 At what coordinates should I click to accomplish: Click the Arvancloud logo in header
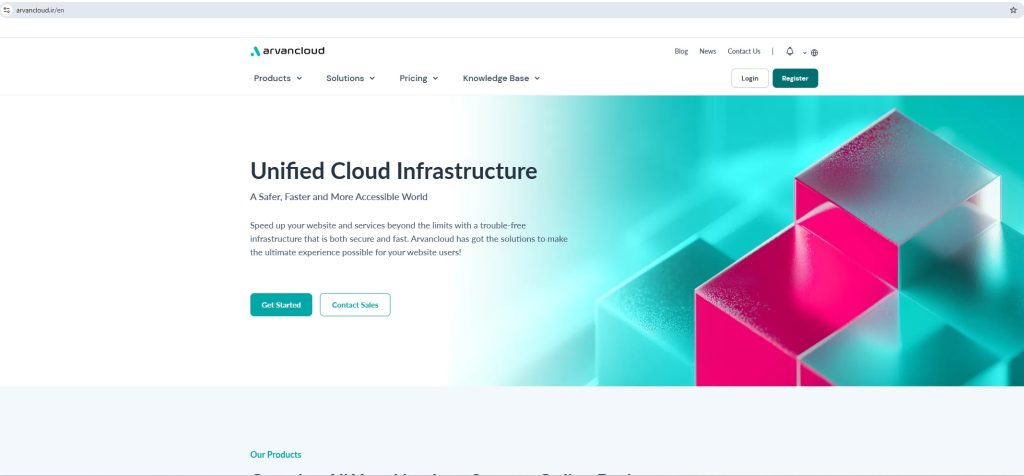(287, 51)
